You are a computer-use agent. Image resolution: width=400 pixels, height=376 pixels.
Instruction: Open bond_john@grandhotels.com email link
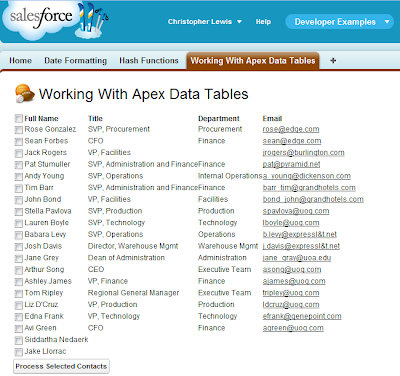pyautogui.click(x=313, y=199)
